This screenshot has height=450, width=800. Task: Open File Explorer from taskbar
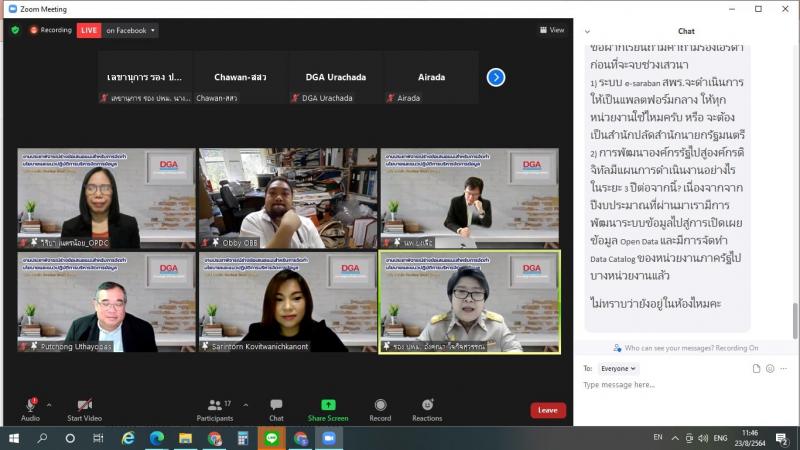coord(185,438)
